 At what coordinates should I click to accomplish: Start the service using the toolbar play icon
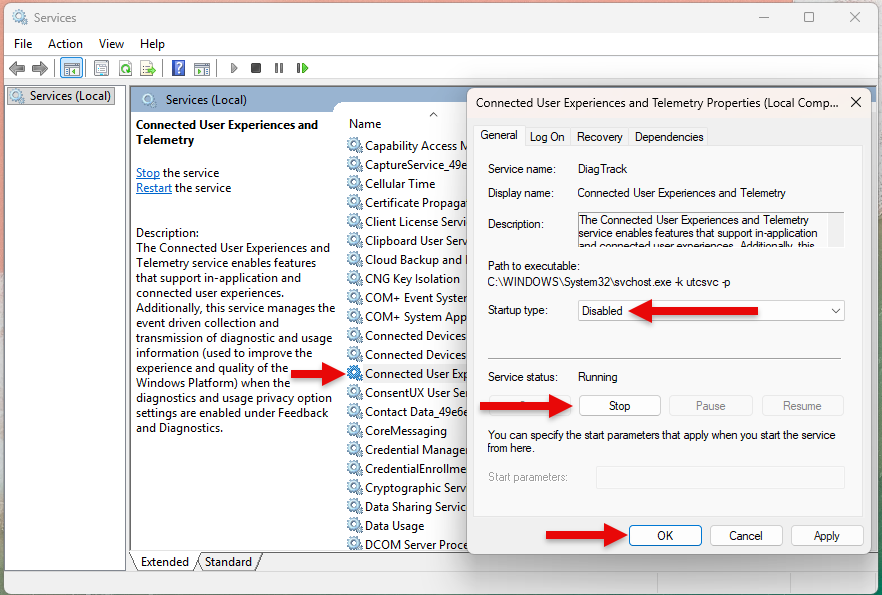click(233, 68)
